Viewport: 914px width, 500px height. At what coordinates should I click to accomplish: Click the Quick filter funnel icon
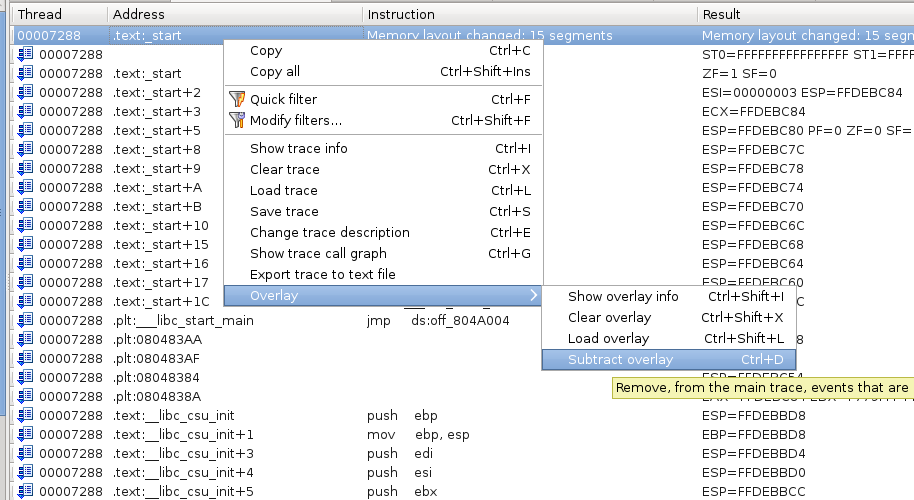[237, 99]
